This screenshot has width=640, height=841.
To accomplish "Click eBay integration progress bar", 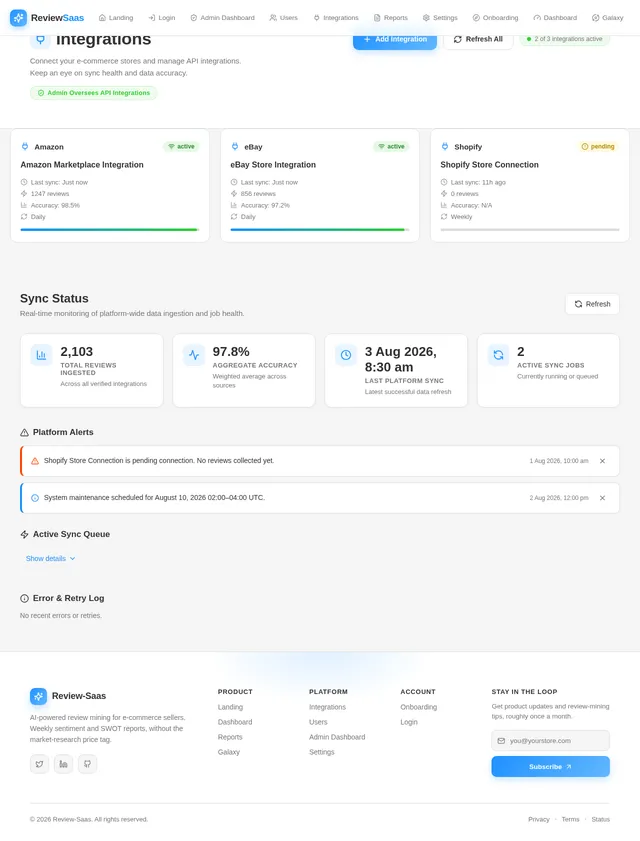I will coord(320,230).
